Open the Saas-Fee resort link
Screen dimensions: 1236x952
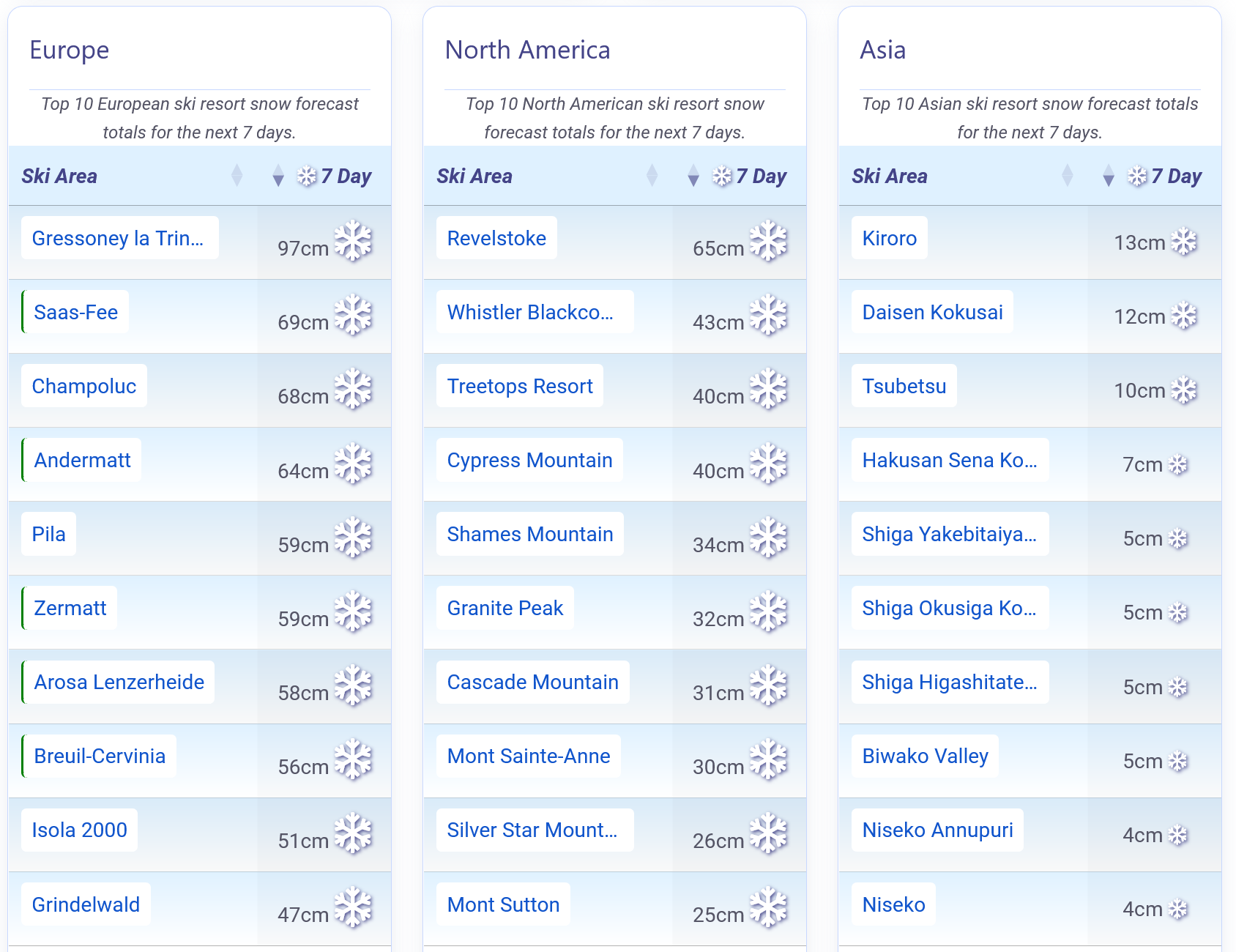(75, 312)
